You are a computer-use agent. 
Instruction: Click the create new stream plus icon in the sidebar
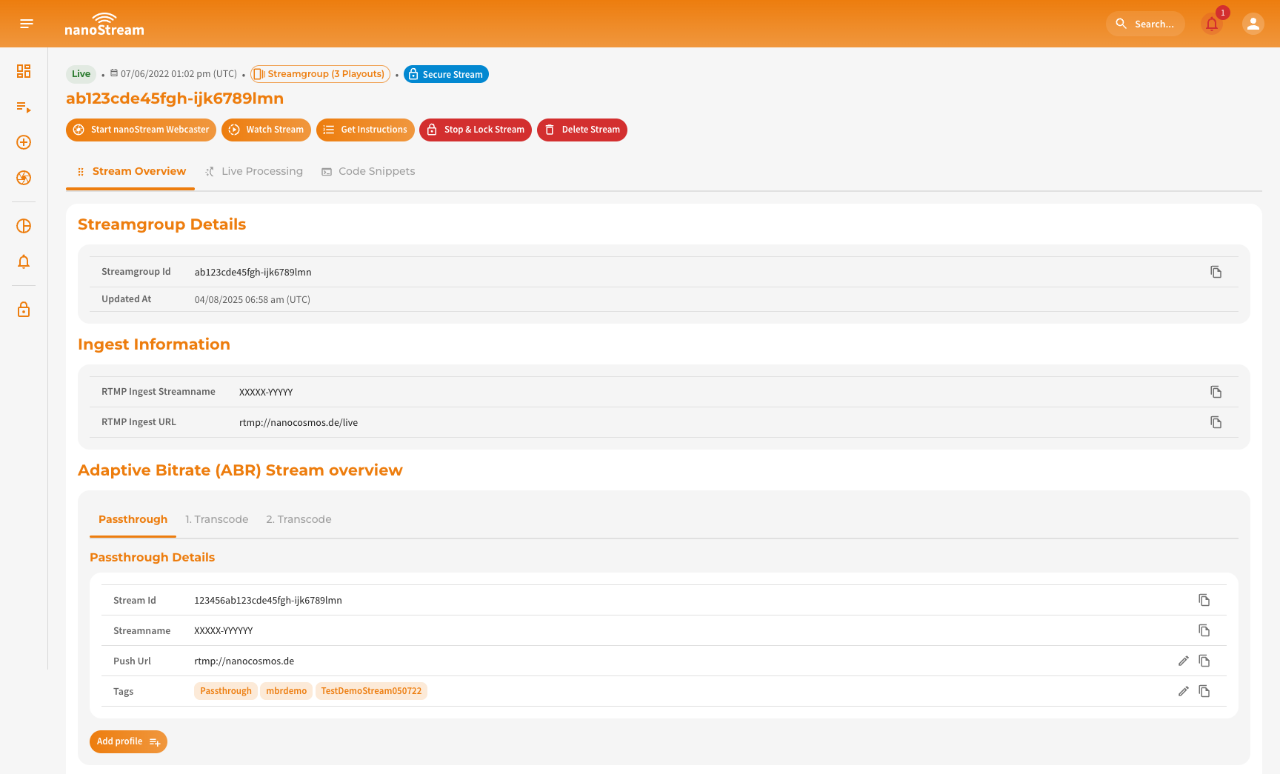coord(24,142)
